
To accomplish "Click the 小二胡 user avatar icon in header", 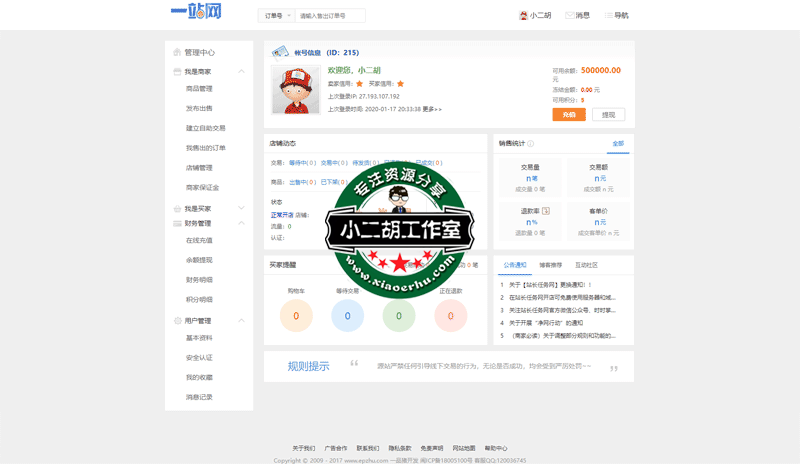I will coord(523,16).
